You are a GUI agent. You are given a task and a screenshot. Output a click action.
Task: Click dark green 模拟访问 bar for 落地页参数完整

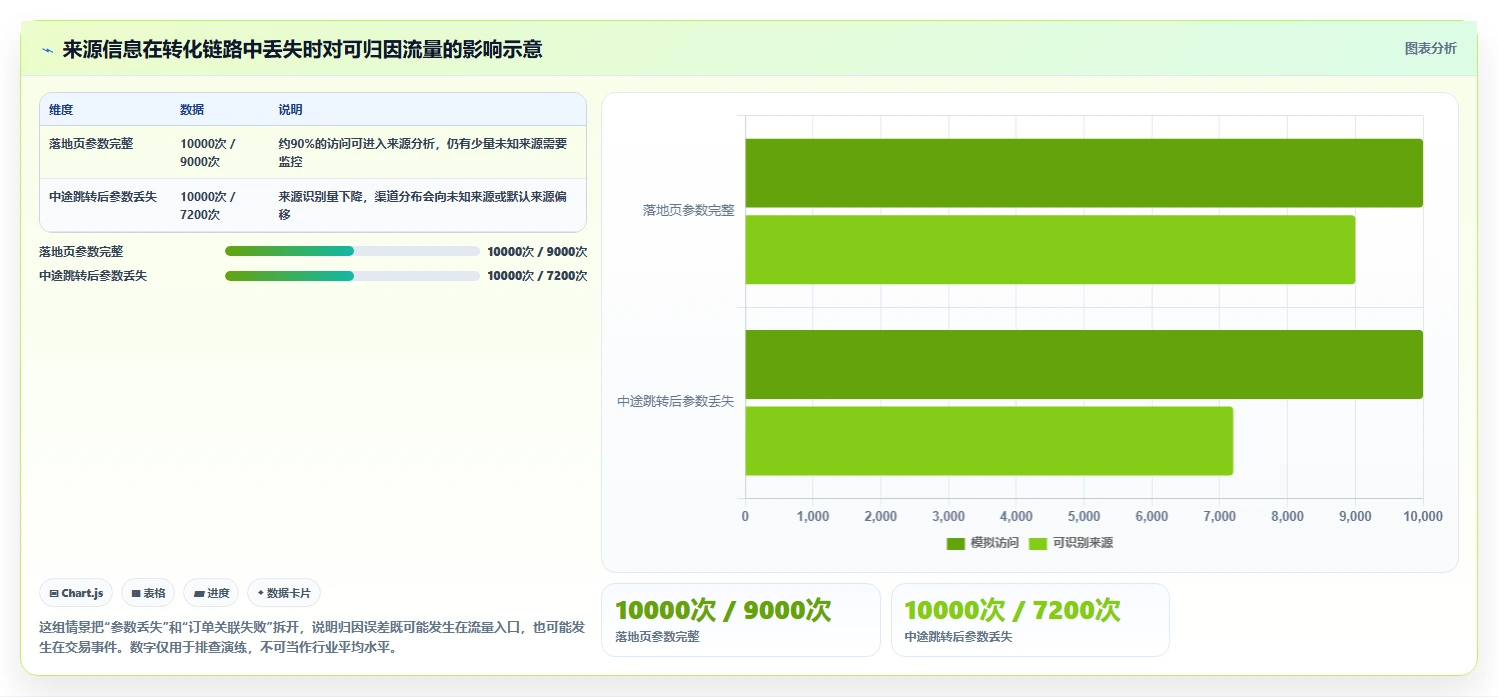tap(1084, 173)
